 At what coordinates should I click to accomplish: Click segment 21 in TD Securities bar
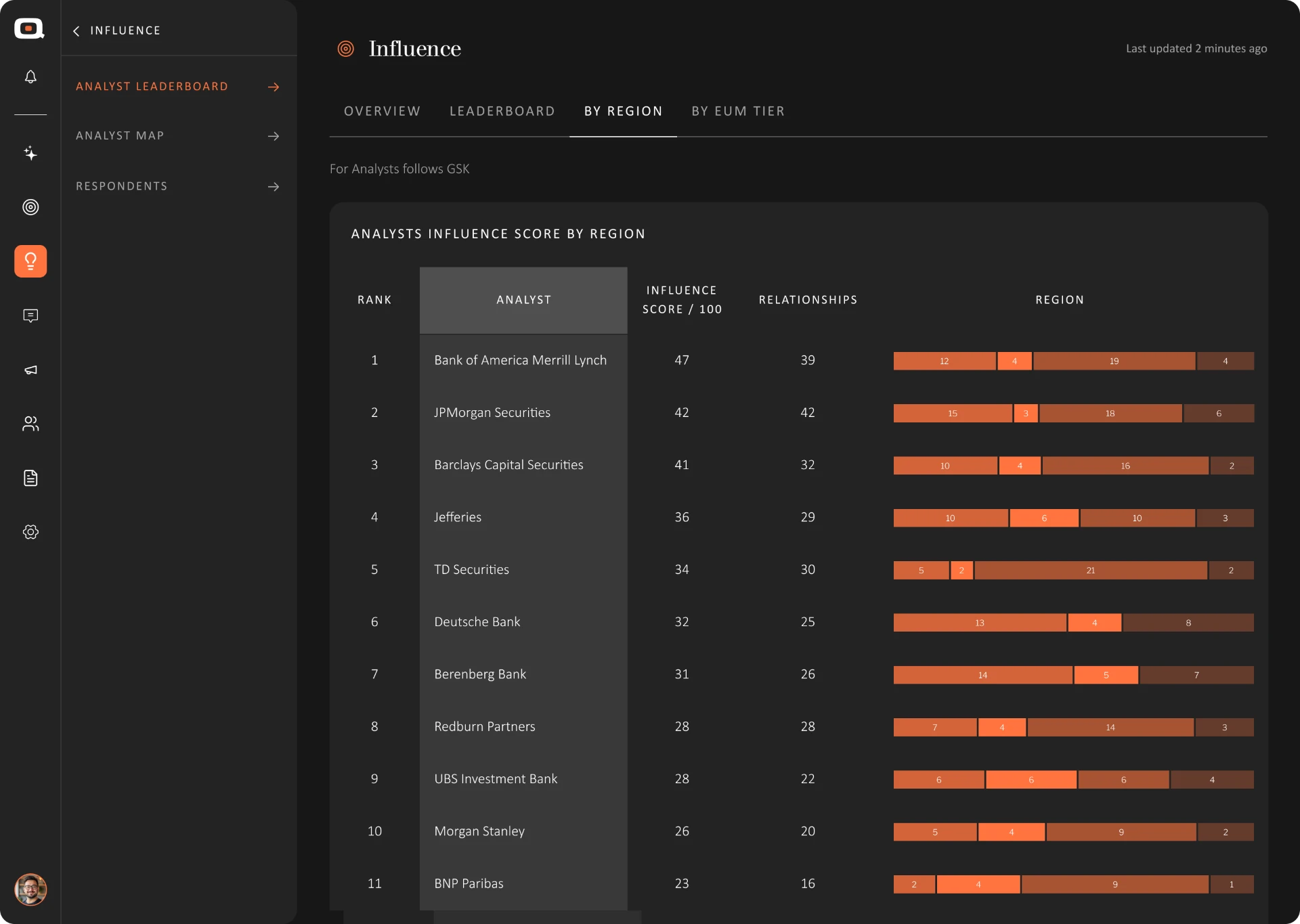coord(1091,571)
